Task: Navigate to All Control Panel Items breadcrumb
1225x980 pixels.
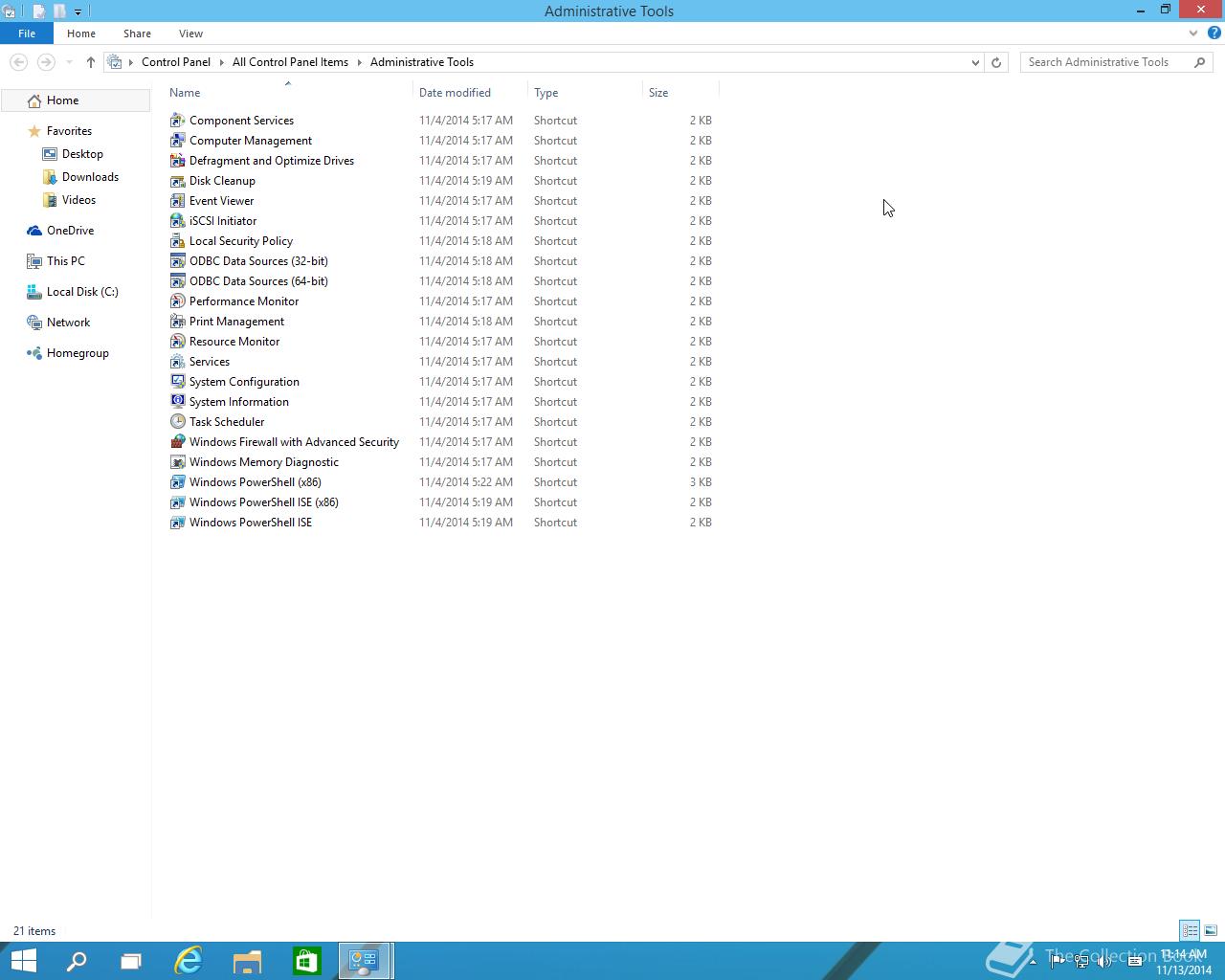Action: [x=290, y=62]
